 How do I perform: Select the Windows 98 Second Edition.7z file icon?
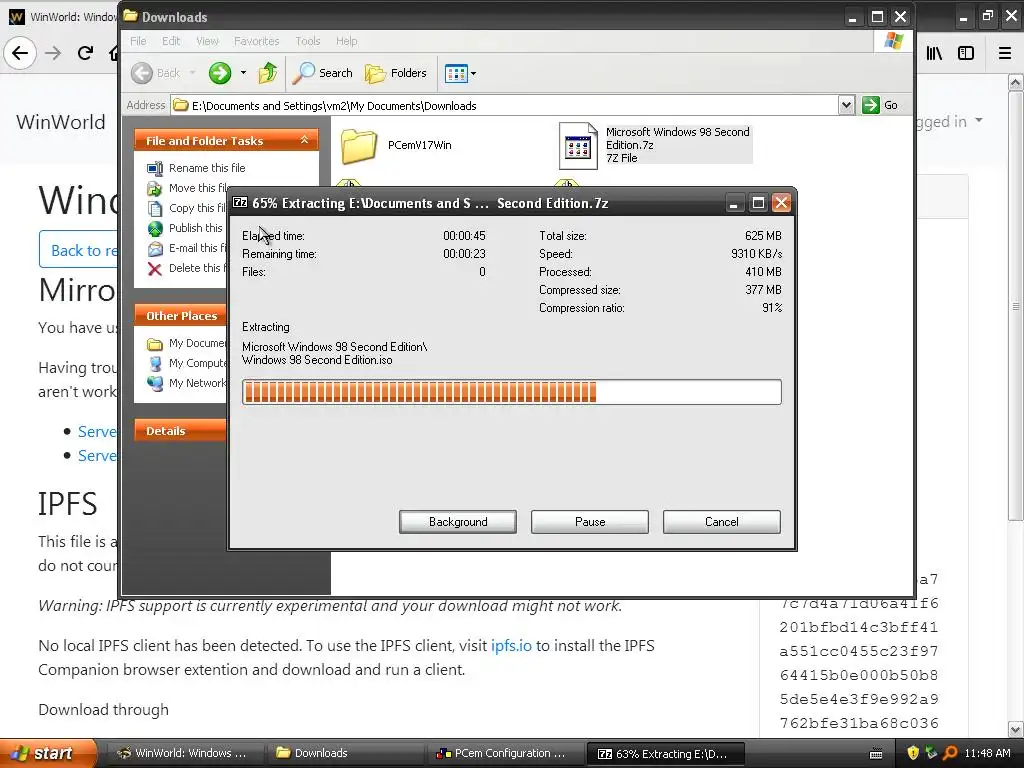578,146
